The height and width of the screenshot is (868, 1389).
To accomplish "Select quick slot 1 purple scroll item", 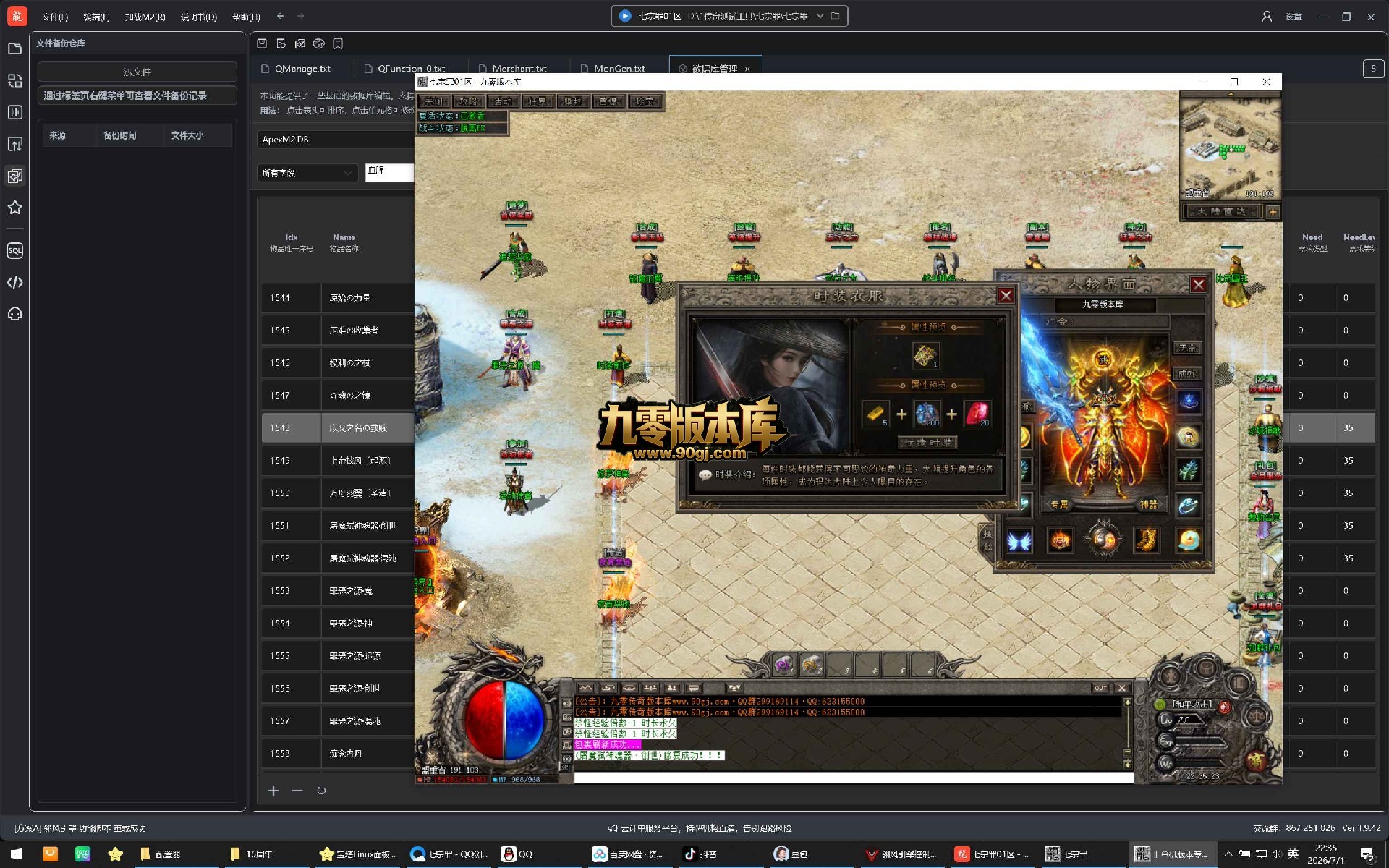I will click(x=783, y=664).
